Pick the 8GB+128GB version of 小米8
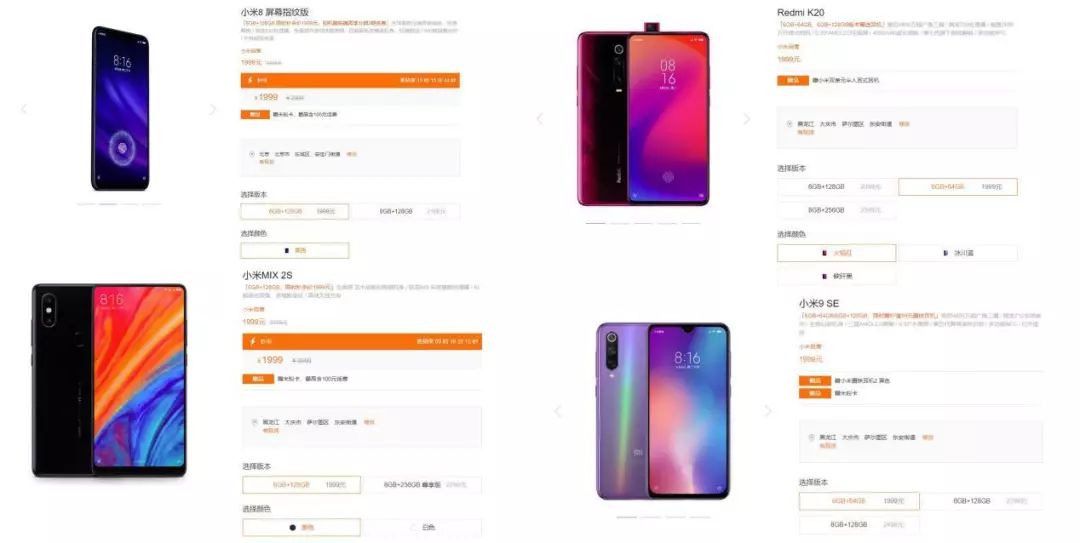 click(x=406, y=212)
